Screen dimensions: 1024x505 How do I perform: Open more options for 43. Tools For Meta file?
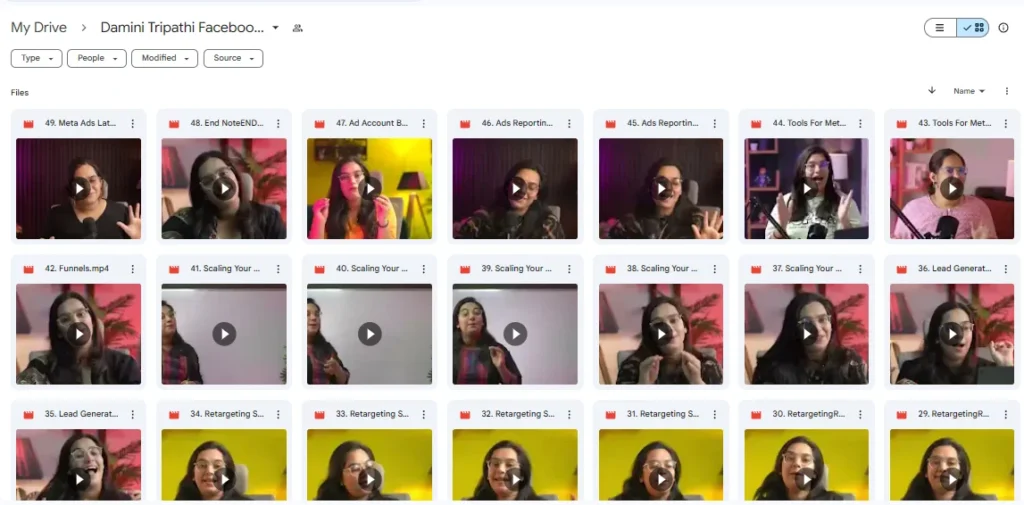click(x=1006, y=123)
